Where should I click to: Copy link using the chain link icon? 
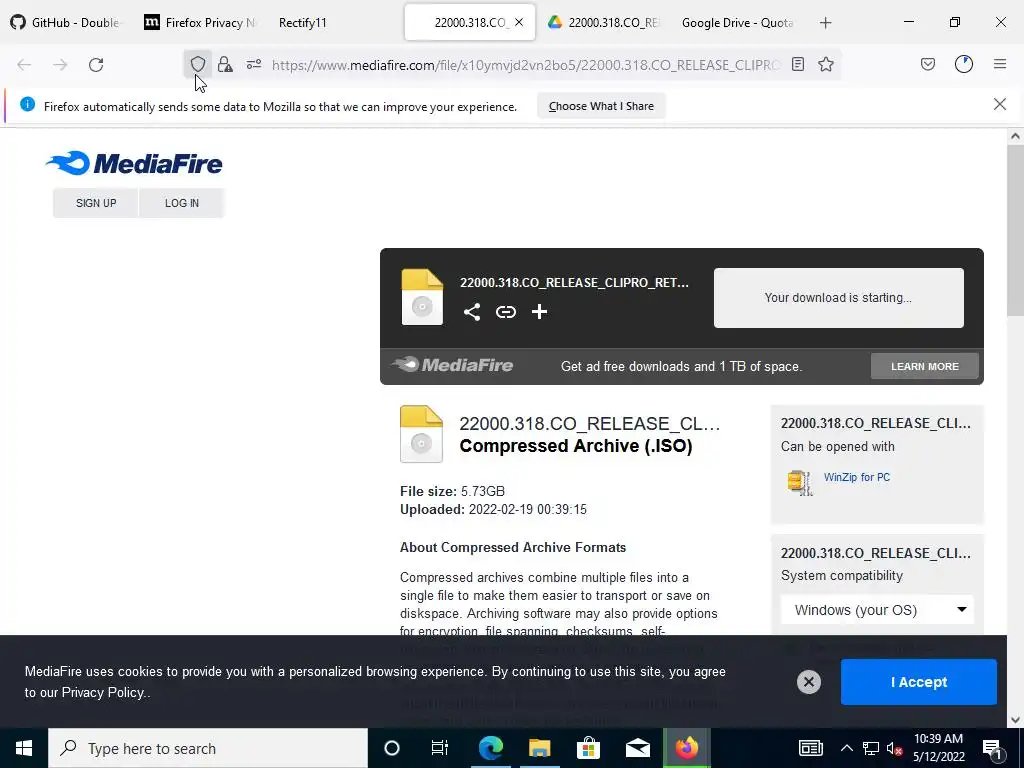[x=505, y=312]
